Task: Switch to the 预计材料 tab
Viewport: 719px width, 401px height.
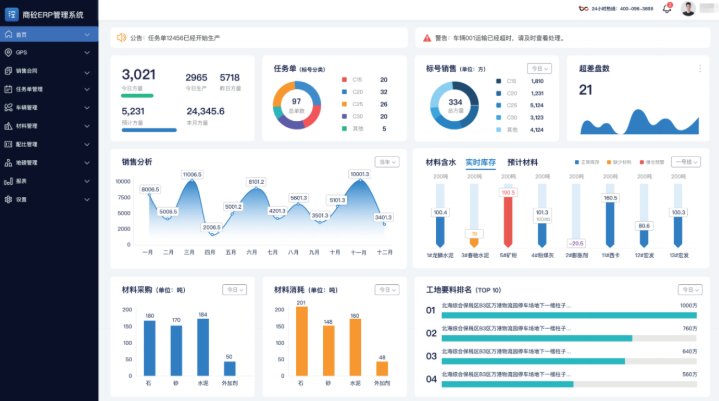Action: point(522,162)
